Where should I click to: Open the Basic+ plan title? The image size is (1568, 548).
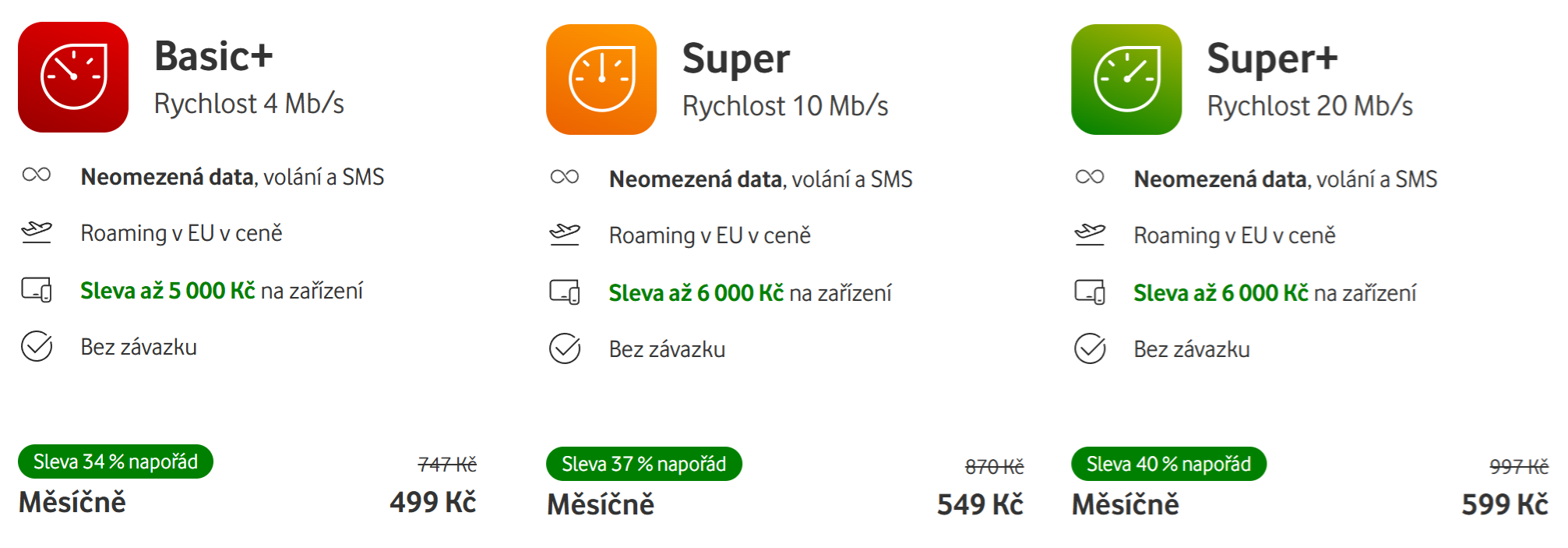tap(213, 56)
